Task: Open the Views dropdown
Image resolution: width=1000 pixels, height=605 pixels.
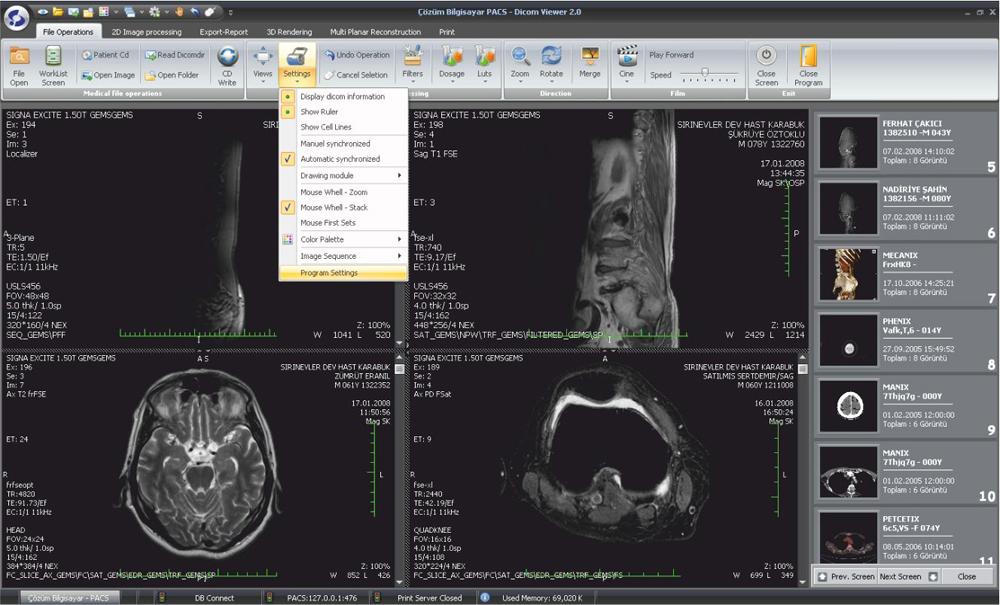Action: pyautogui.click(x=263, y=65)
